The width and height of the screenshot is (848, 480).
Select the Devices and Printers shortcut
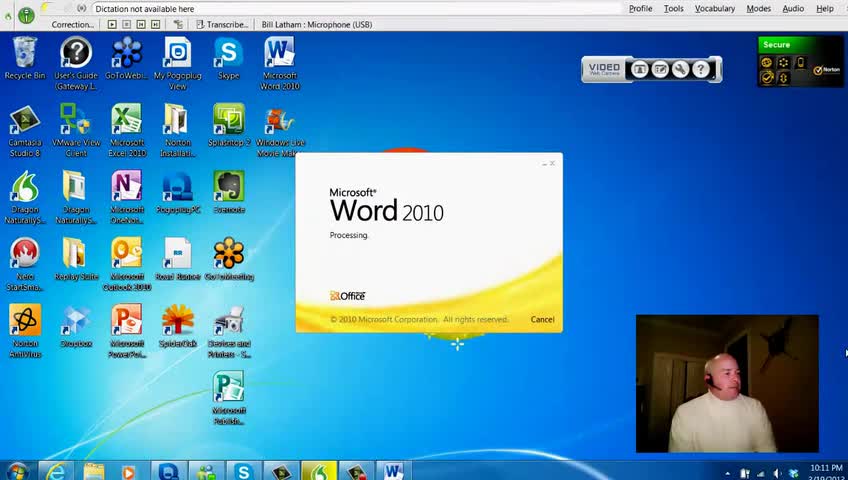click(228, 331)
